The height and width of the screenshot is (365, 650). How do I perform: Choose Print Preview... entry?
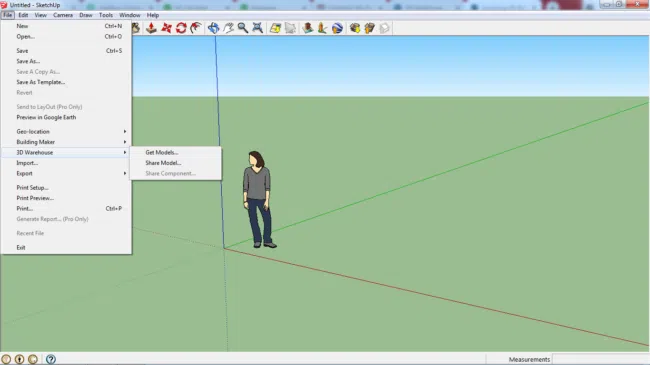coord(66,198)
